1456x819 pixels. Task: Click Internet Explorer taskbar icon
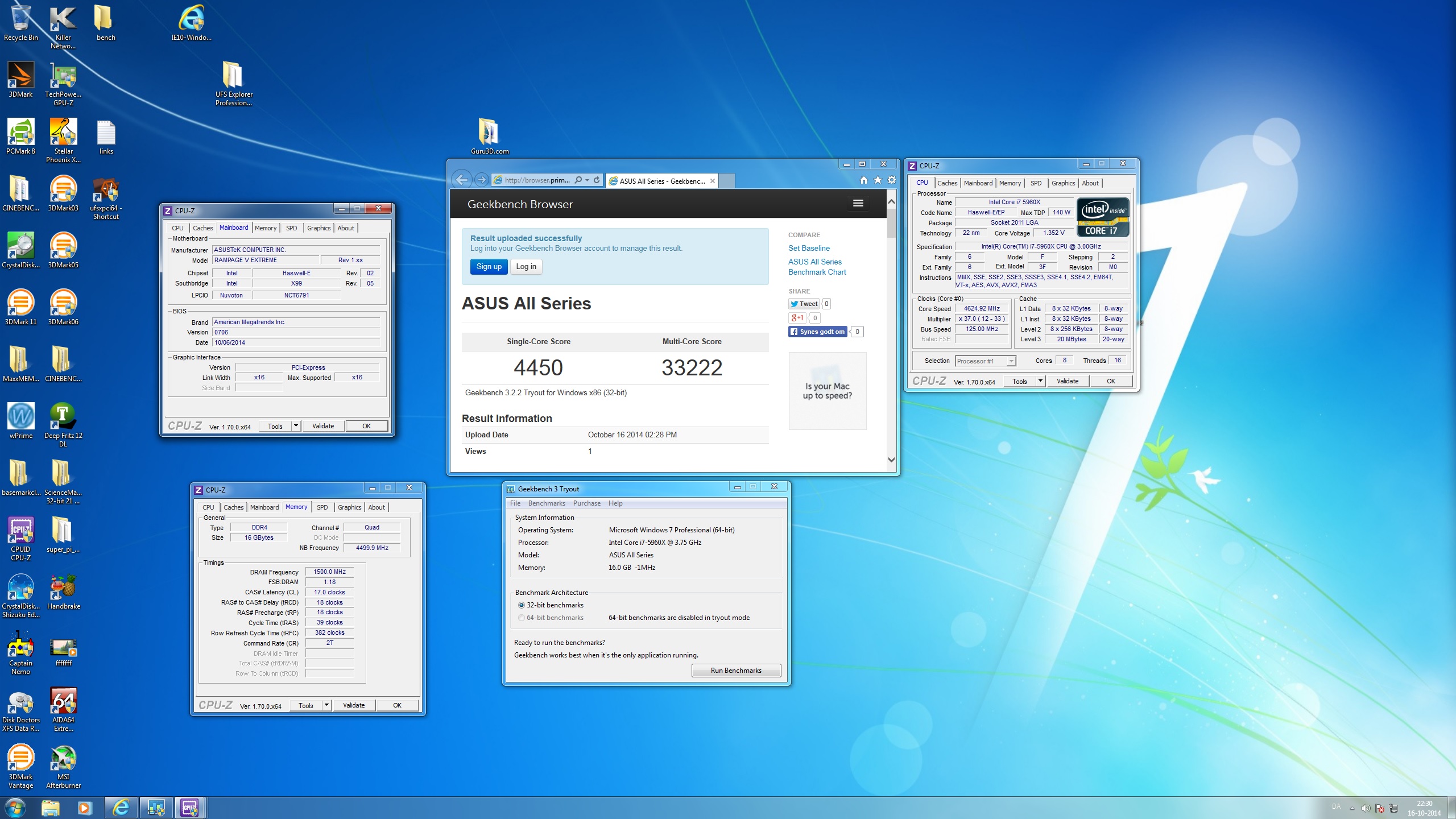pos(121,808)
